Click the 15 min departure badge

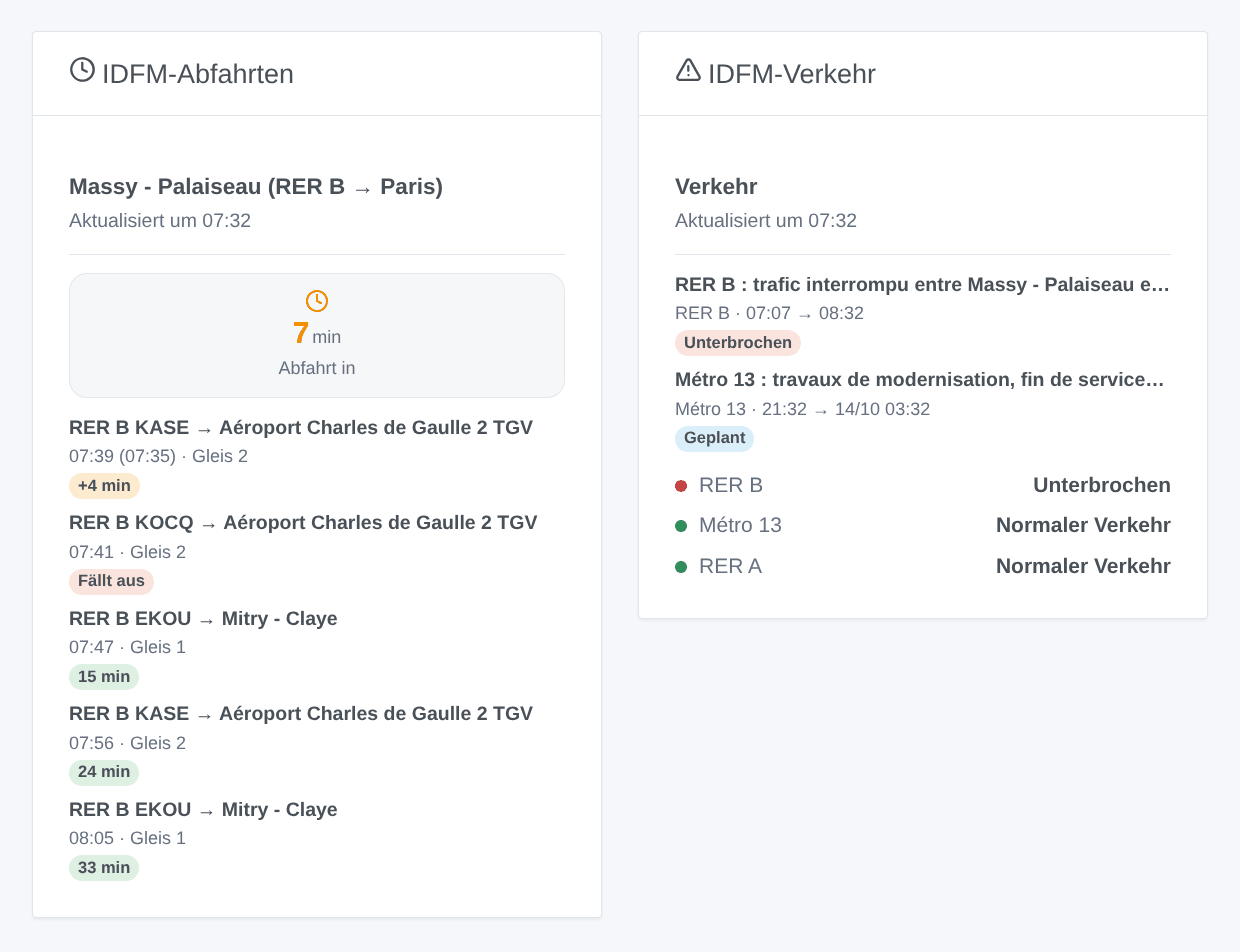[x=104, y=677]
